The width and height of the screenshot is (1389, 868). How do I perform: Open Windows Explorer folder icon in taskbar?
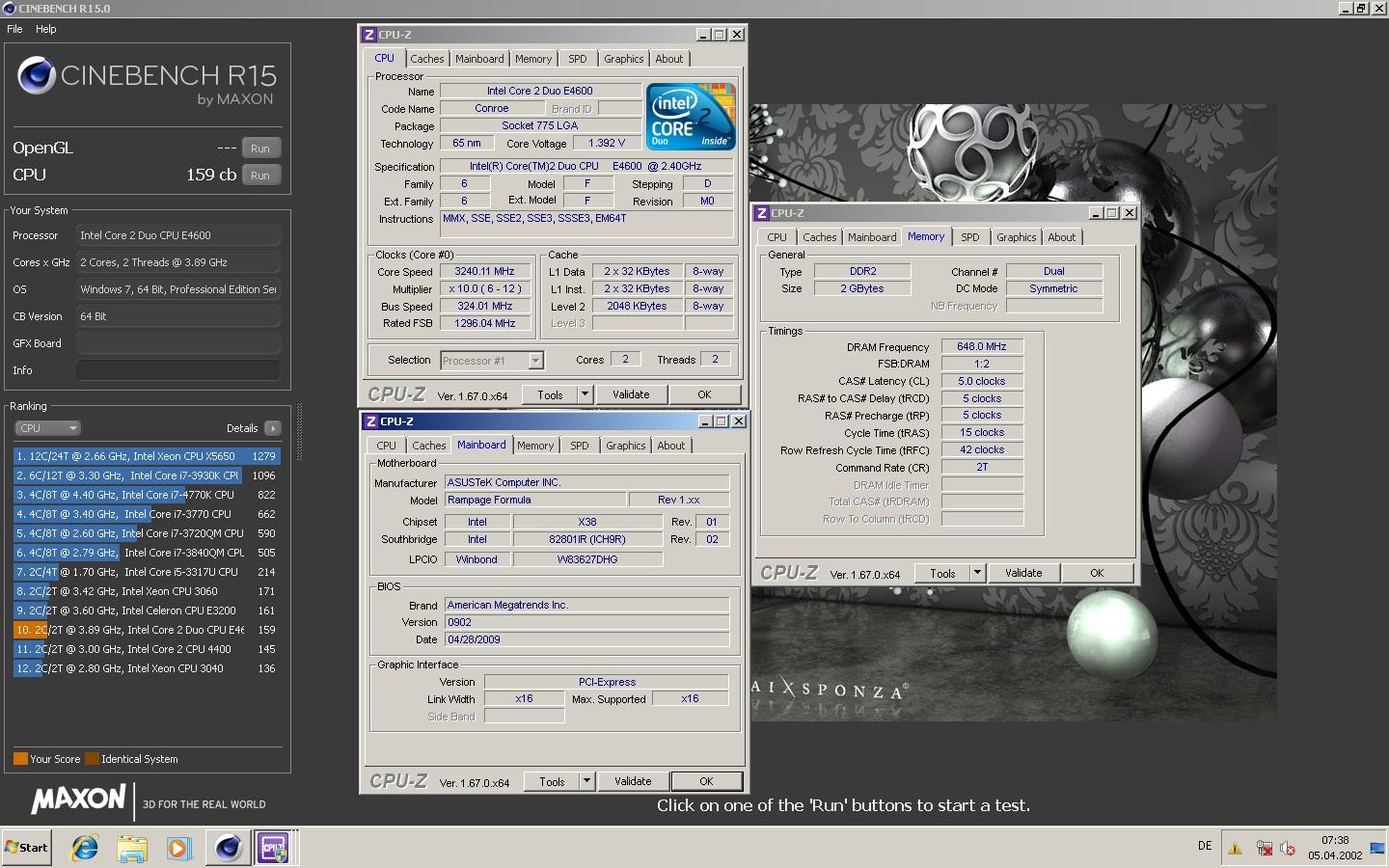click(132, 848)
